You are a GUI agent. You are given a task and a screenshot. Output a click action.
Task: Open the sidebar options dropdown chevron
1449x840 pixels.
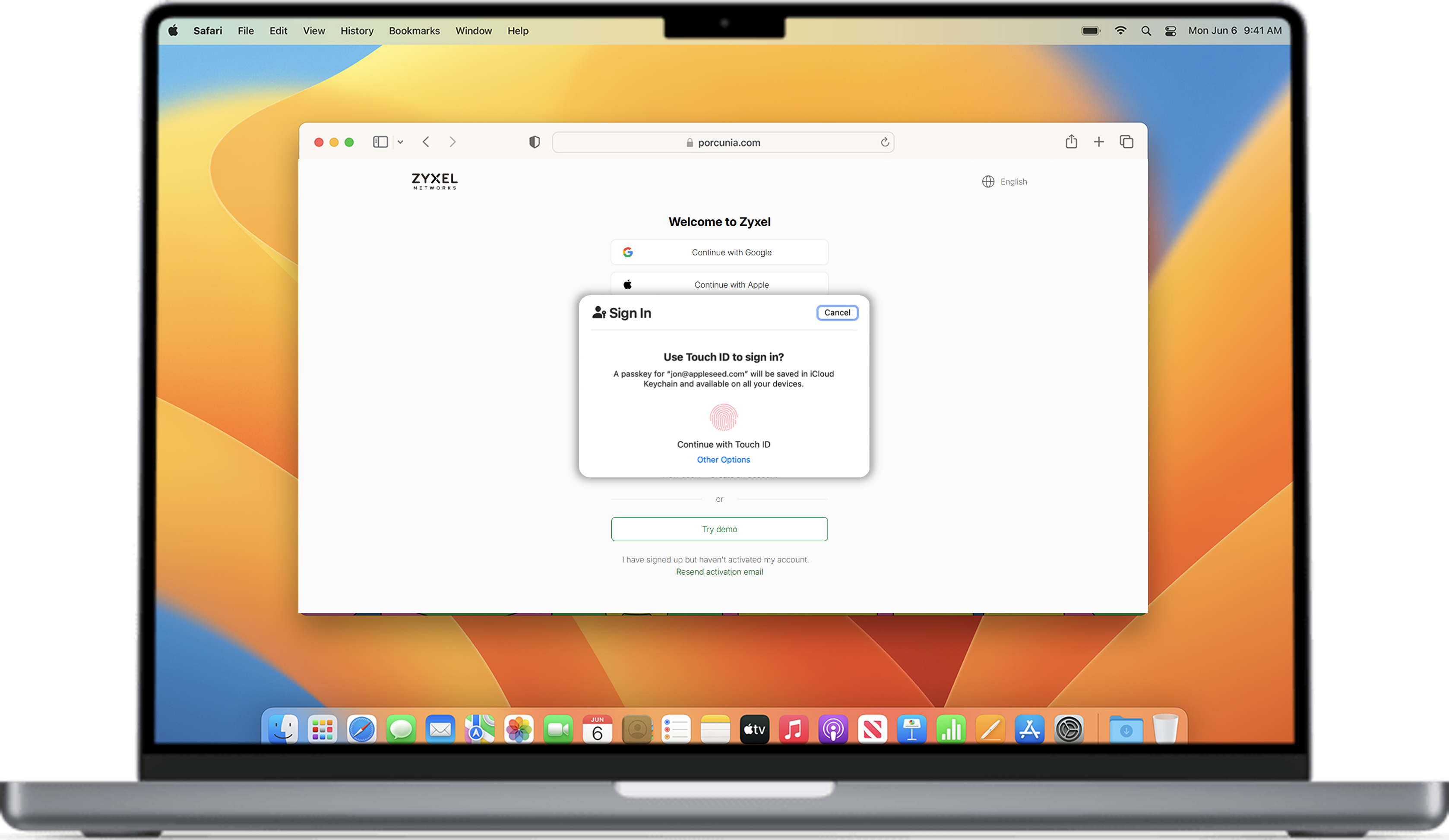tap(400, 142)
